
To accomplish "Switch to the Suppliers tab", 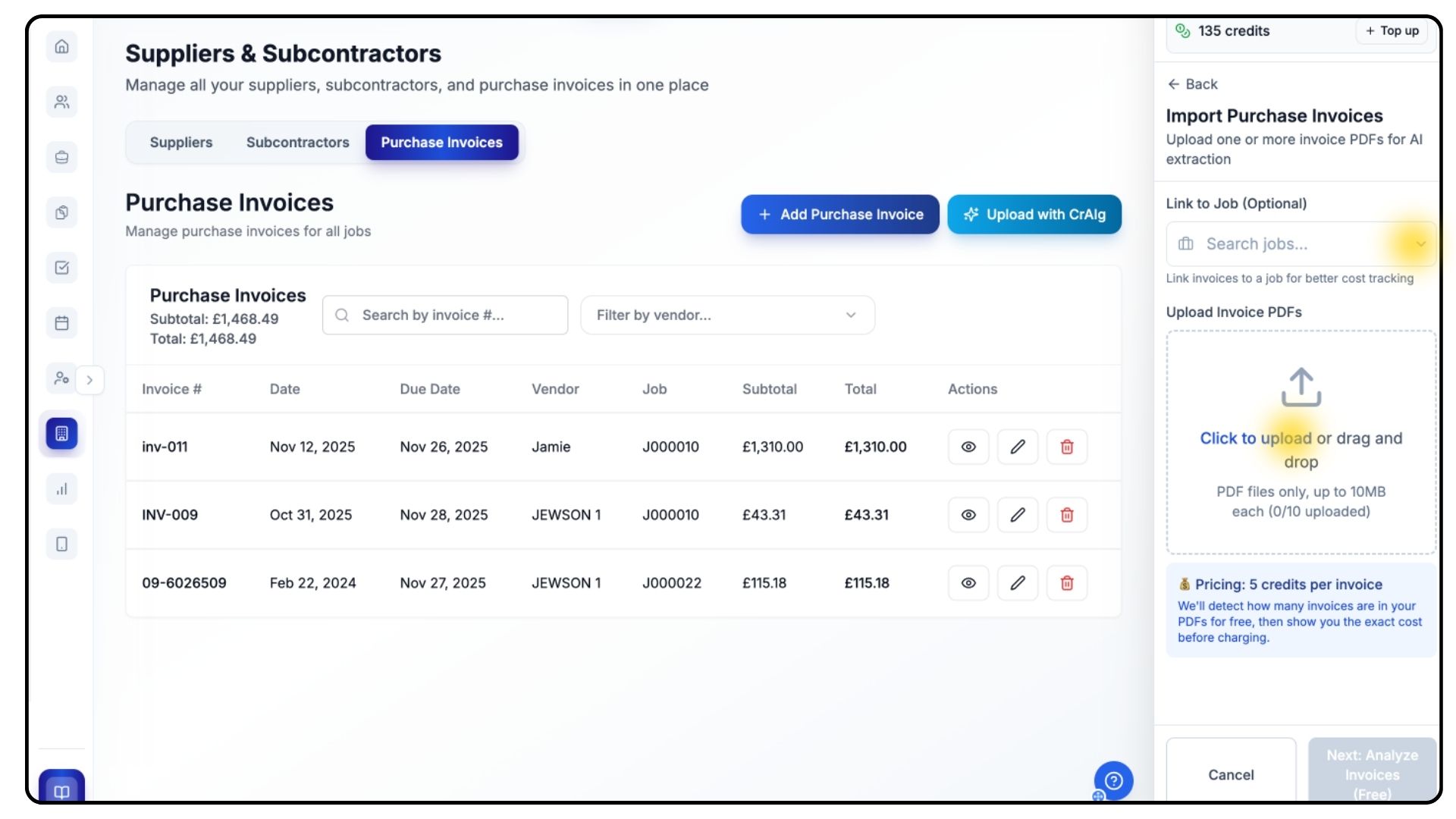I will click(181, 143).
